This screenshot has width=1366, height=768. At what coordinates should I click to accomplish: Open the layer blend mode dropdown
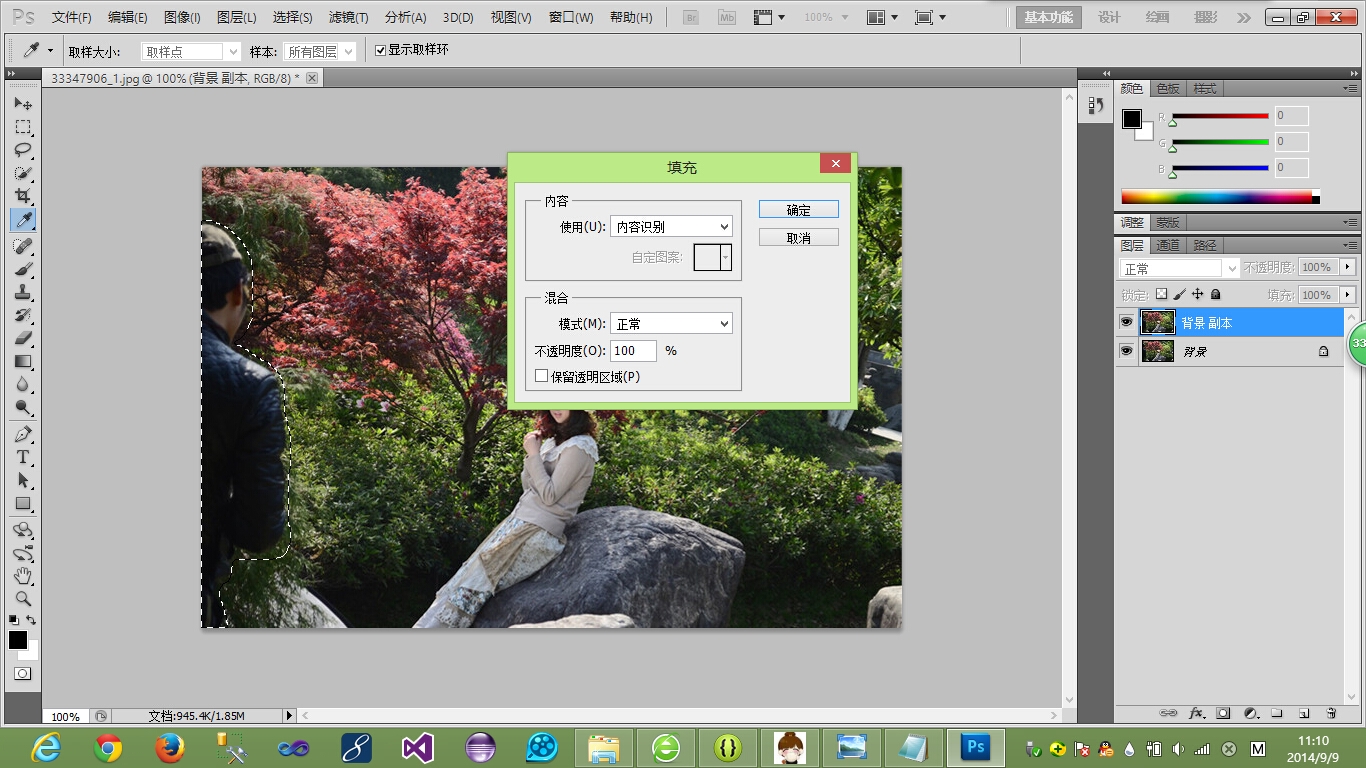[x=1179, y=268]
